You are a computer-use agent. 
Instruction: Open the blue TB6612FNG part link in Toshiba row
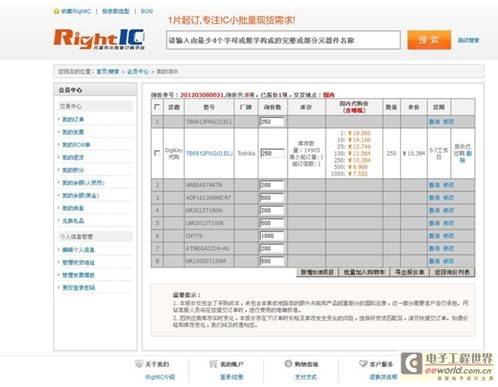209,153
